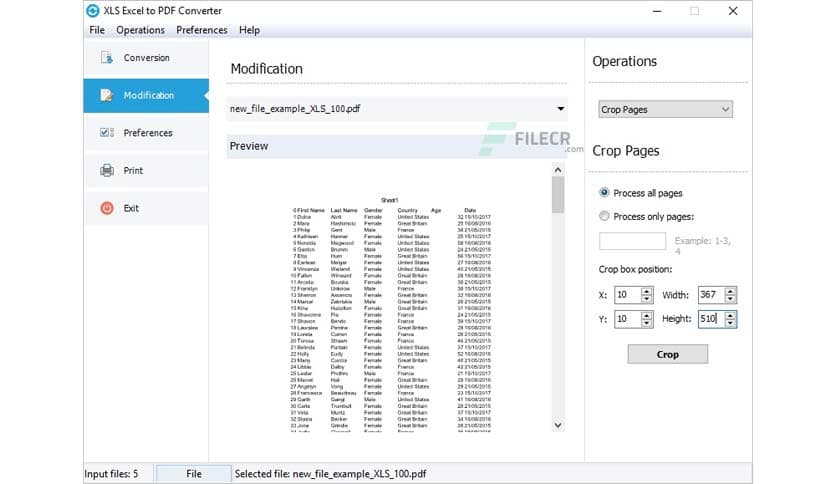Click the app logo in title bar
Viewport: 836px width, 484px height.
tap(93, 11)
